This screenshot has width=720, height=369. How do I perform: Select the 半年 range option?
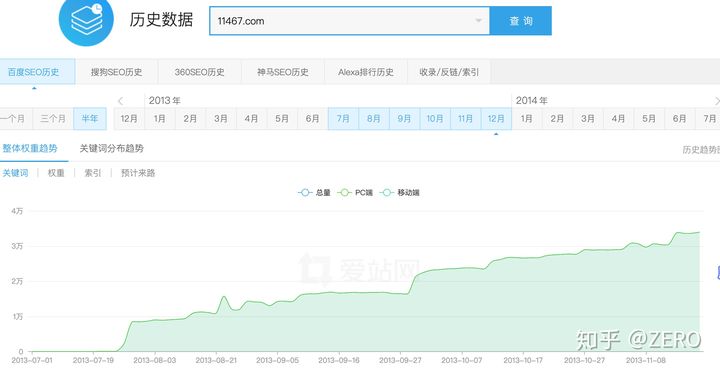90,119
